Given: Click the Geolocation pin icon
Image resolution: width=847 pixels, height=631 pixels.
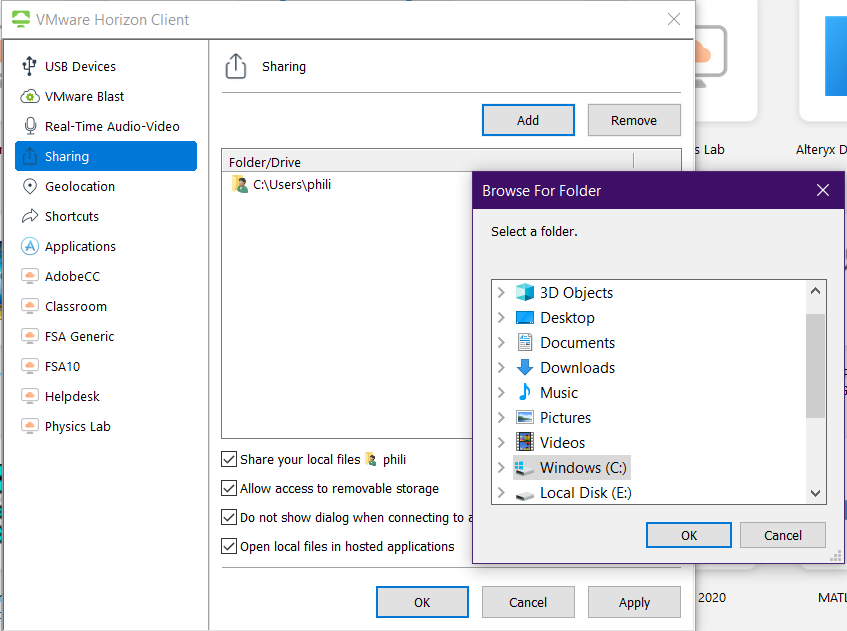Looking at the screenshot, I should [x=30, y=186].
